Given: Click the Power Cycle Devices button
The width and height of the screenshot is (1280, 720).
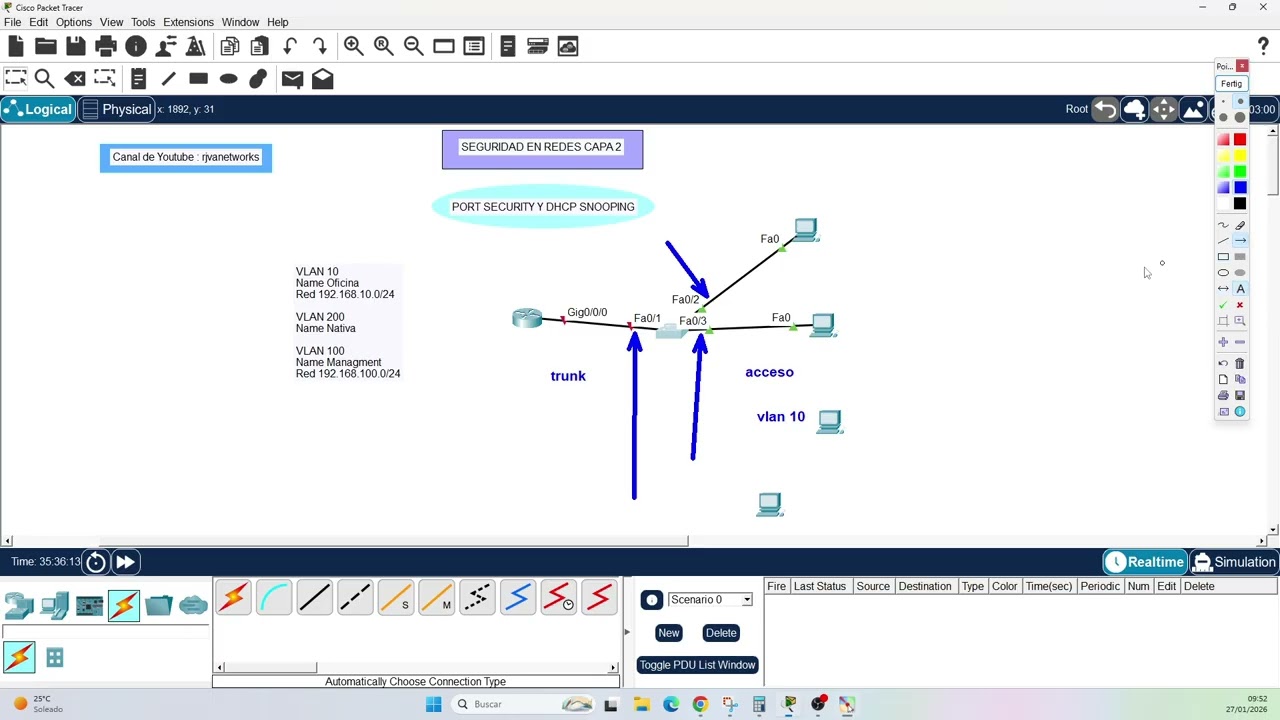Looking at the screenshot, I should click(x=96, y=562).
